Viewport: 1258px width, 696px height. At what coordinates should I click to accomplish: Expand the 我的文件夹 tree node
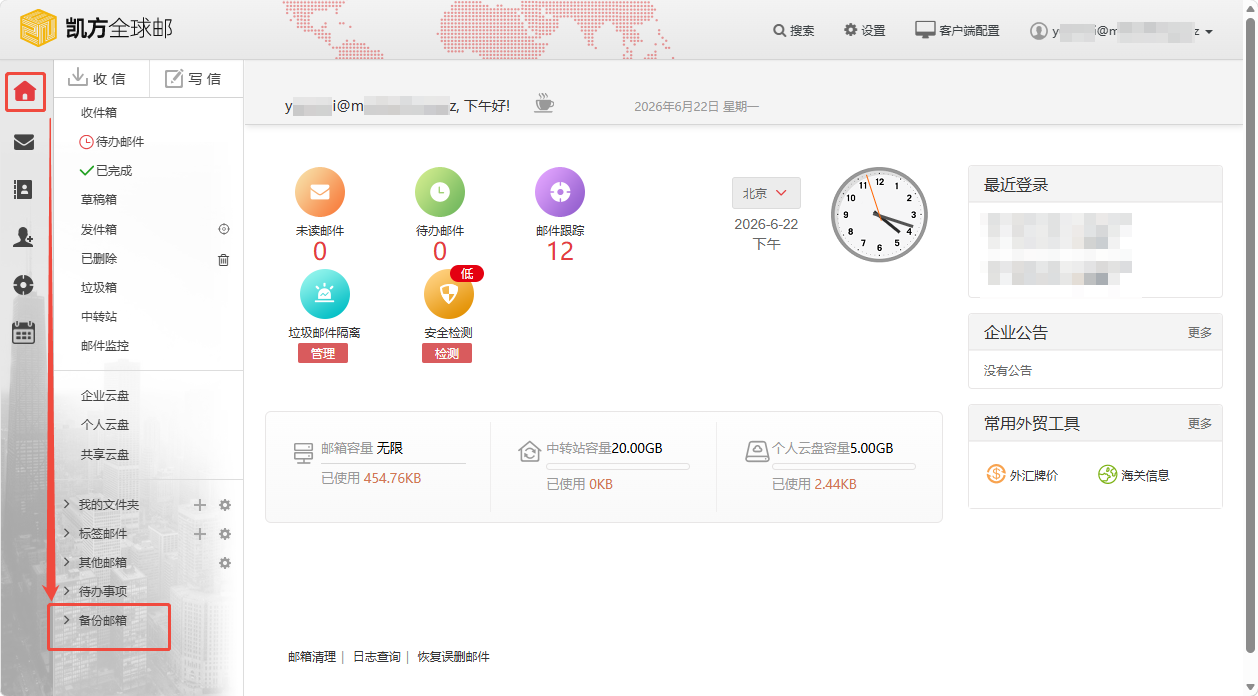click(x=66, y=505)
